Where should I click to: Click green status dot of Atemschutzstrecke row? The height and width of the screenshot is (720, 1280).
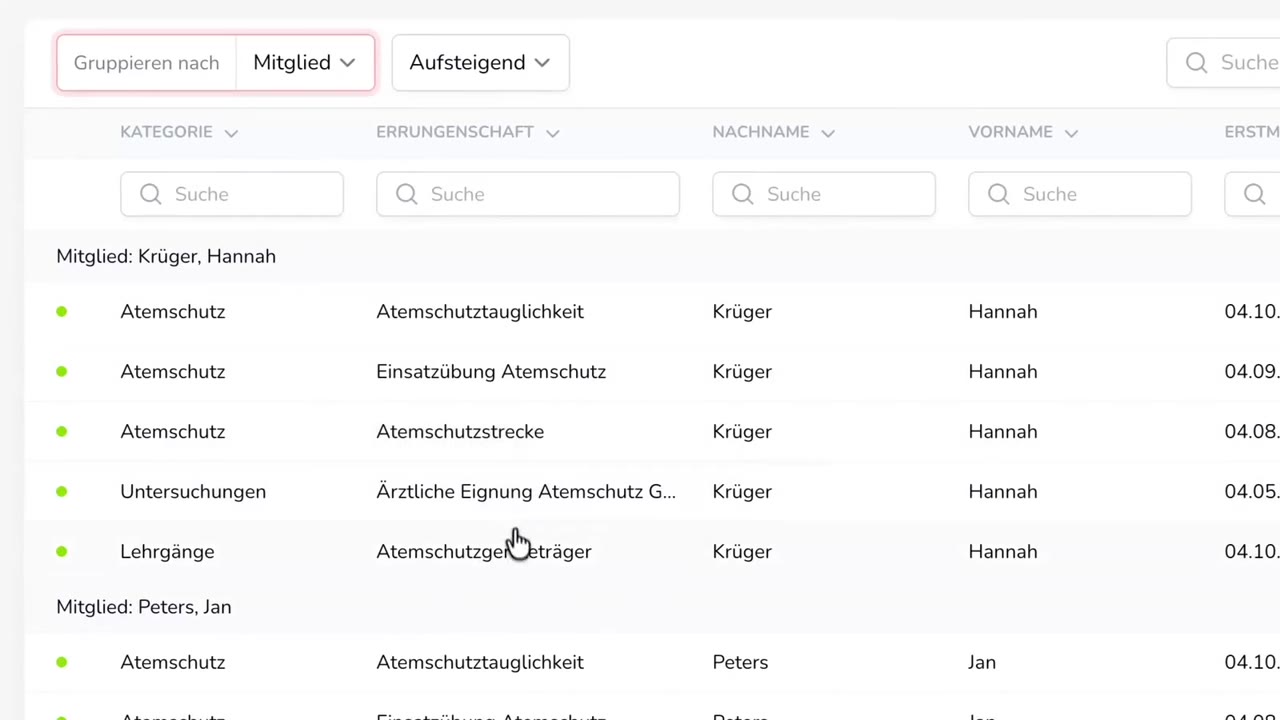[62, 432]
